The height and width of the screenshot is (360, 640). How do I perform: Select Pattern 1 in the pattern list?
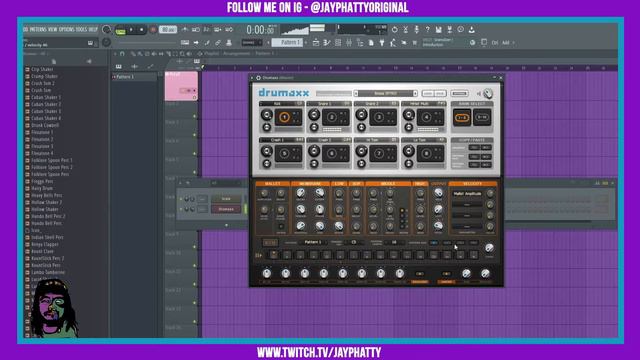tap(133, 77)
